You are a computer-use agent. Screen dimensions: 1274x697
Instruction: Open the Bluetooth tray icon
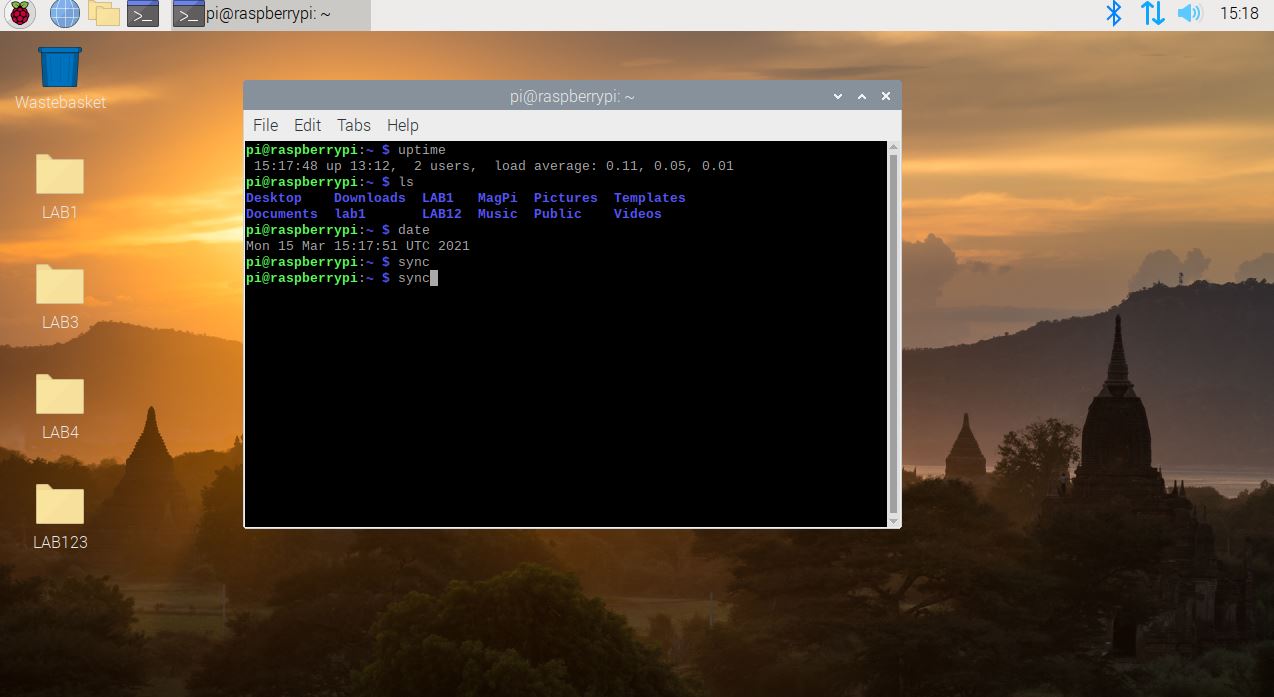pyautogui.click(x=1113, y=13)
